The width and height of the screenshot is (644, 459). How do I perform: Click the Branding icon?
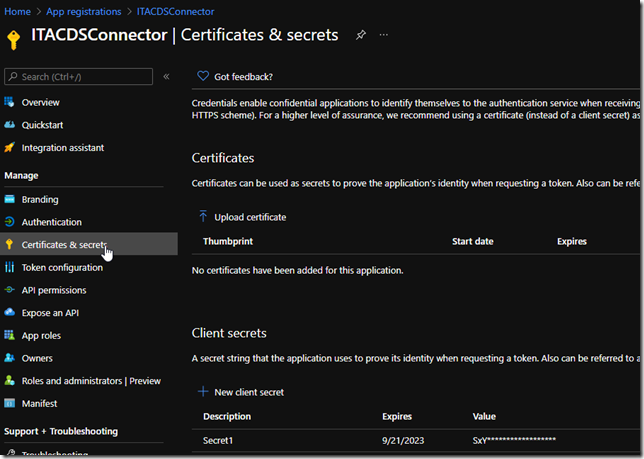9,199
